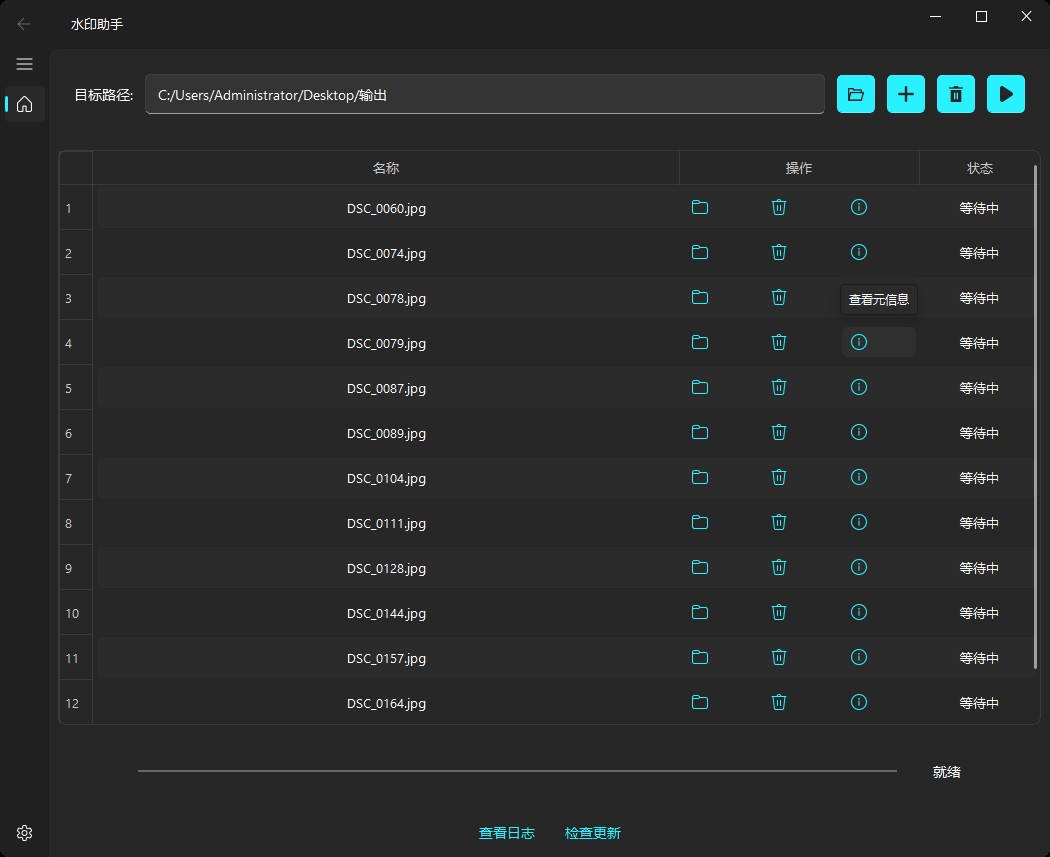Delete DSC_0128.jpg using its trash icon
This screenshot has height=857, width=1050.
[779, 567]
